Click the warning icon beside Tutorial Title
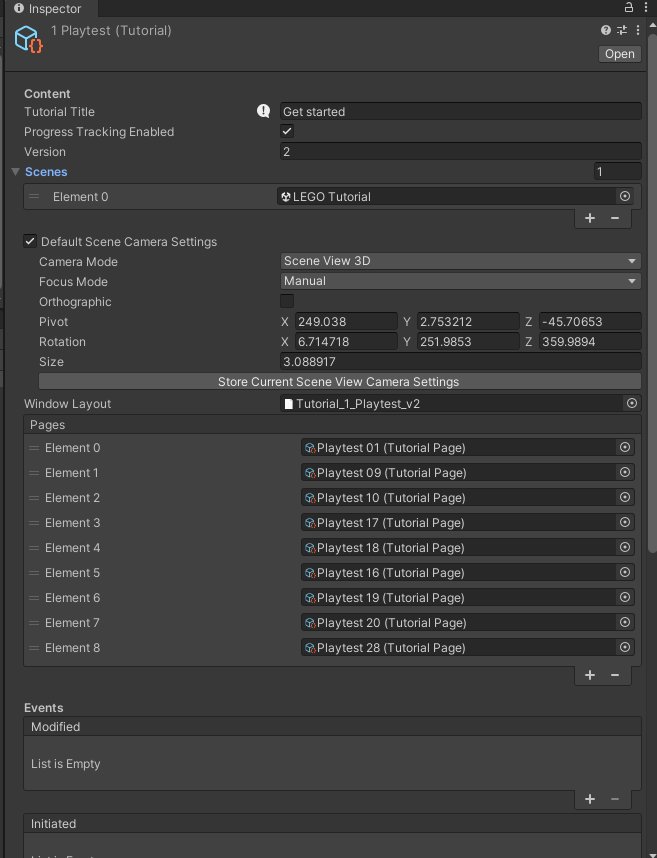The height and width of the screenshot is (858, 657). 264,111
